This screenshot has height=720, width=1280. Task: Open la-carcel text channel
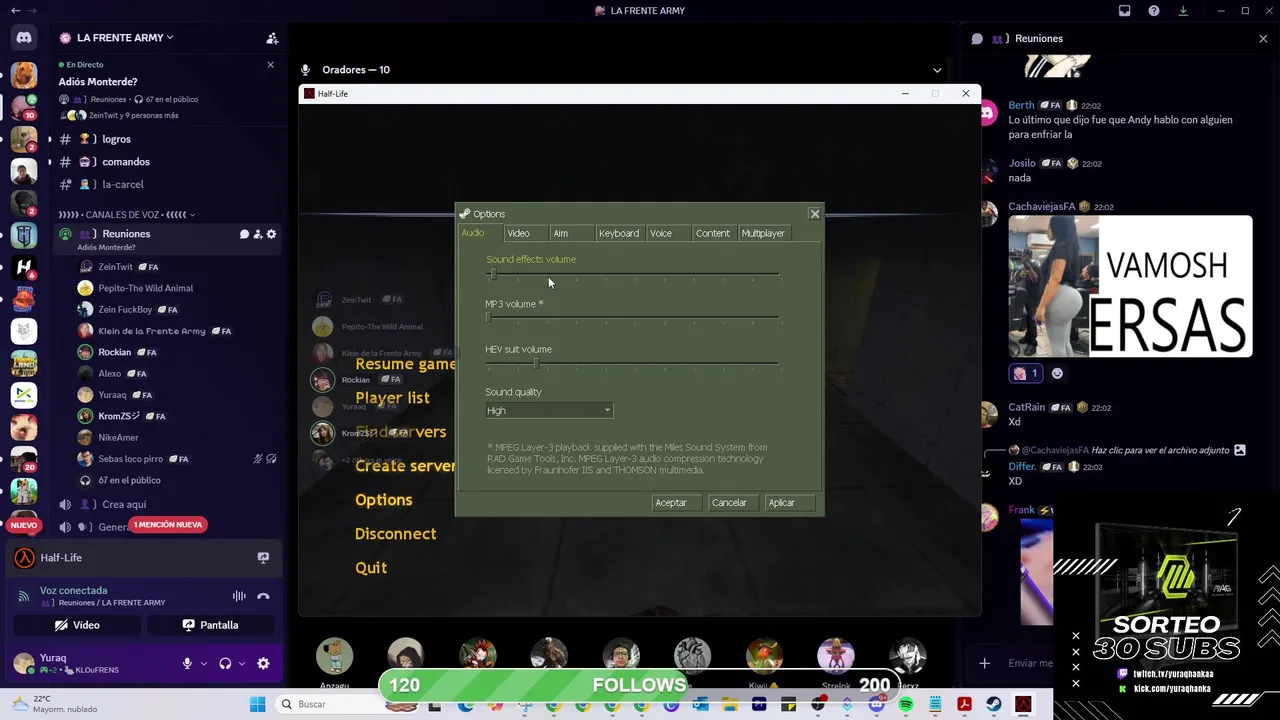(123, 185)
